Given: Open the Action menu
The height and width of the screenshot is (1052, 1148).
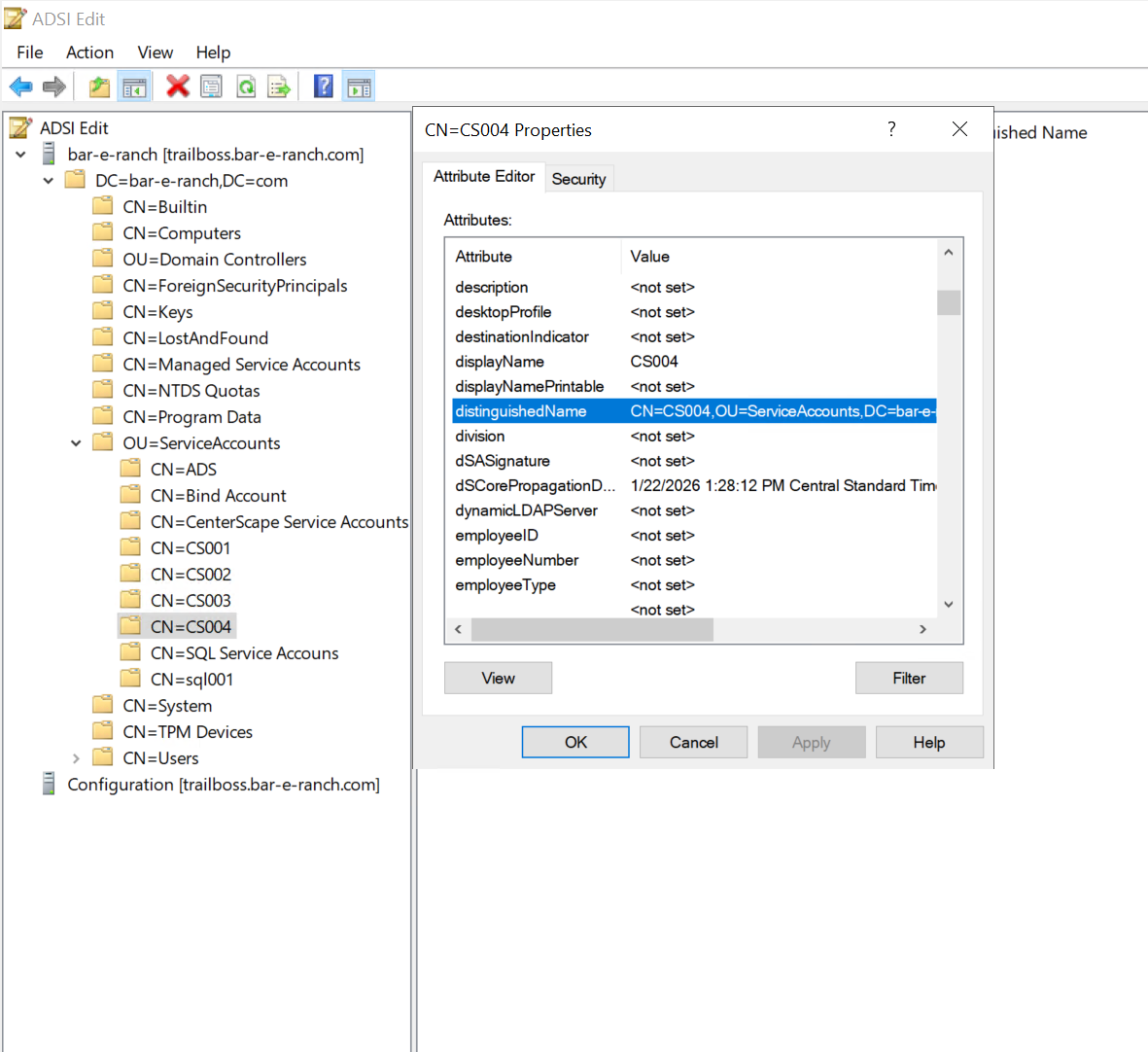Looking at the screenshot, I should (89, 53).
